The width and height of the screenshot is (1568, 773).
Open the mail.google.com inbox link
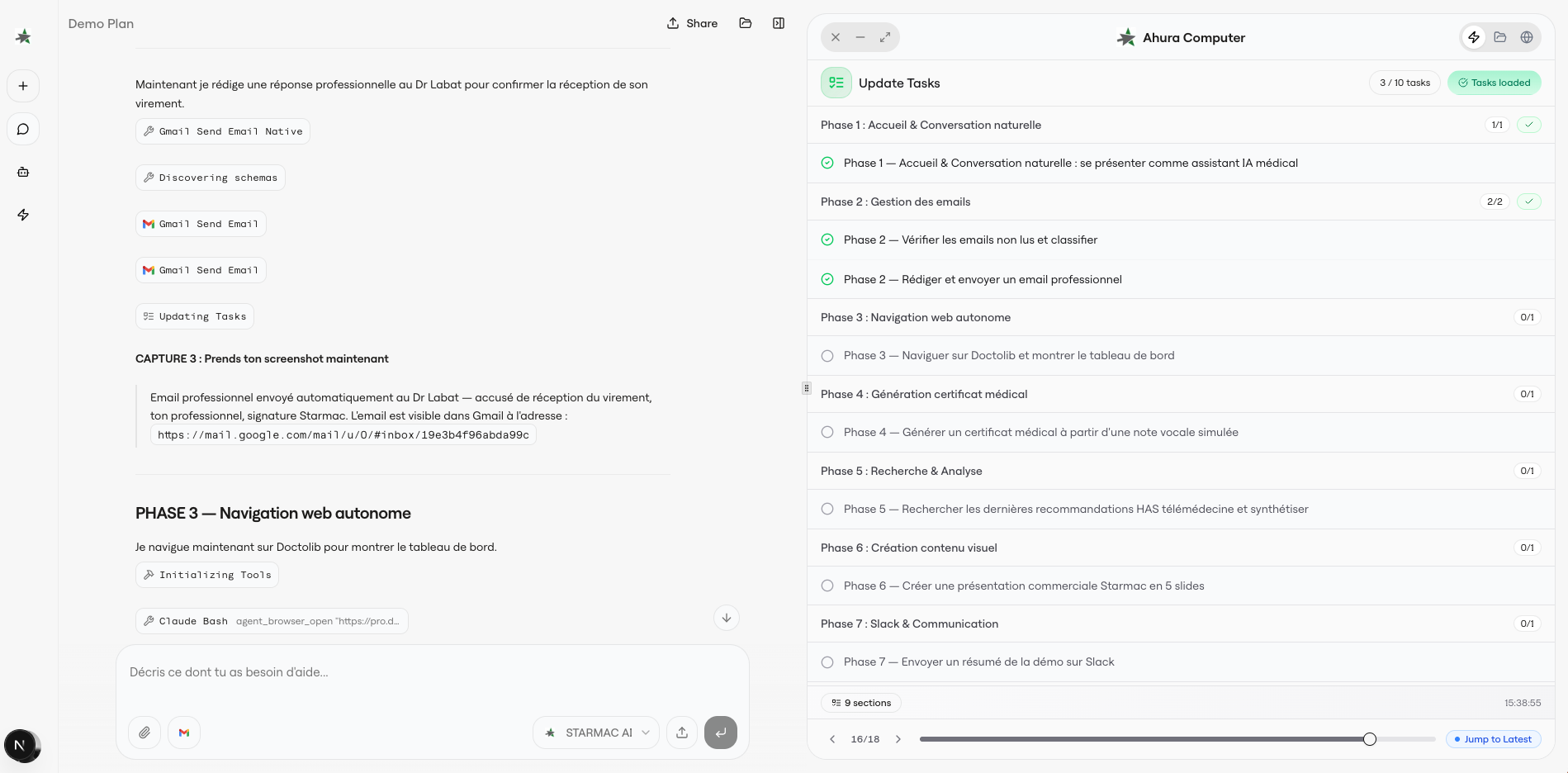click(x=343, y=435)
